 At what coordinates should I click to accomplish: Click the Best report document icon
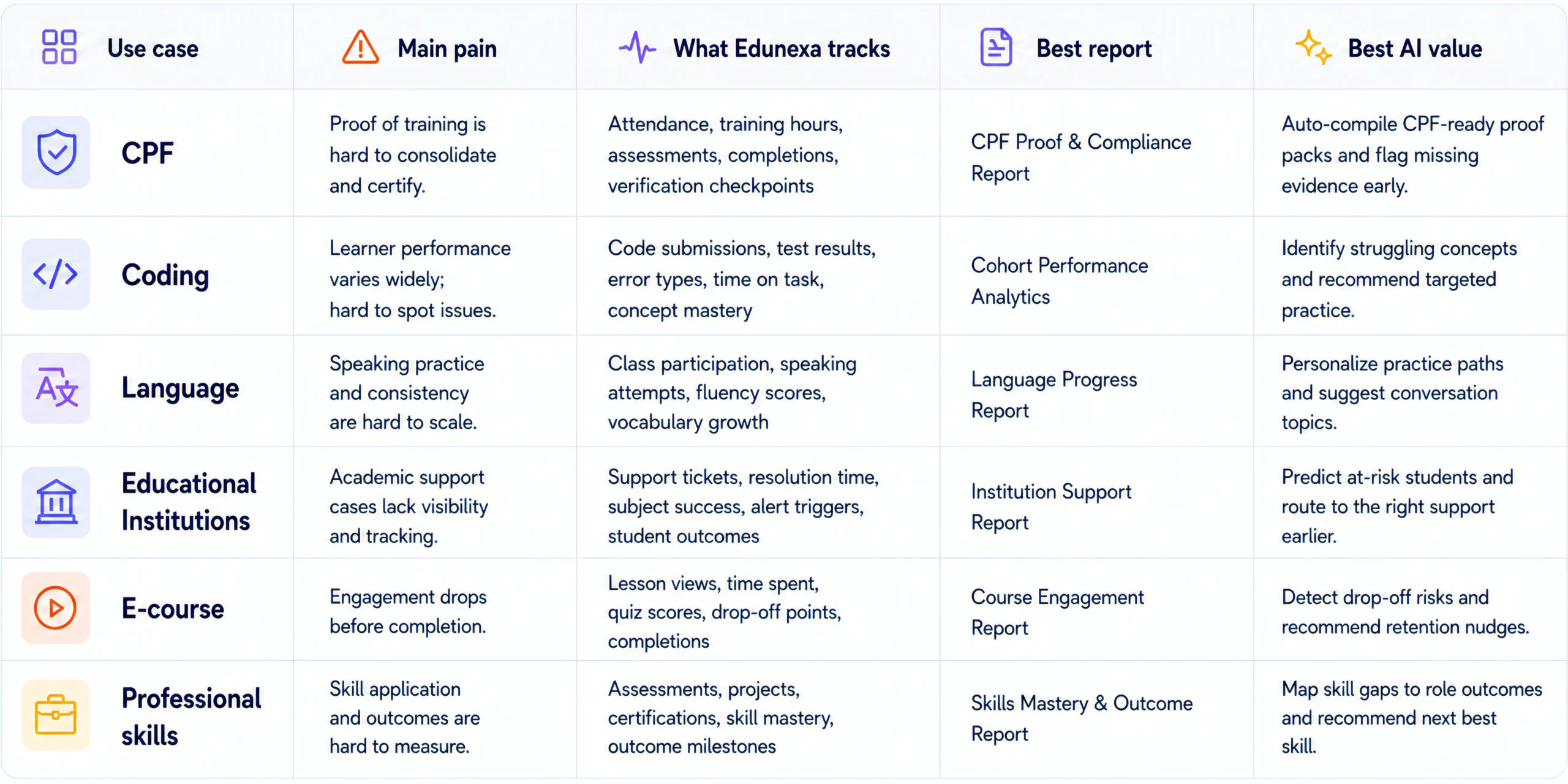point(996,47)
